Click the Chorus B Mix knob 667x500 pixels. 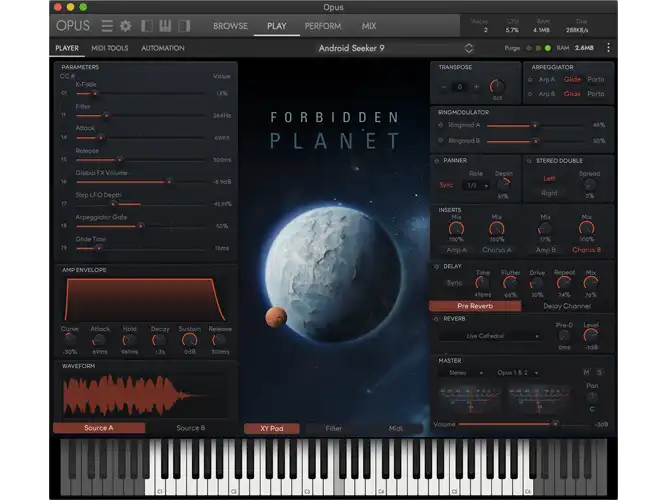(x=587, y=229)
